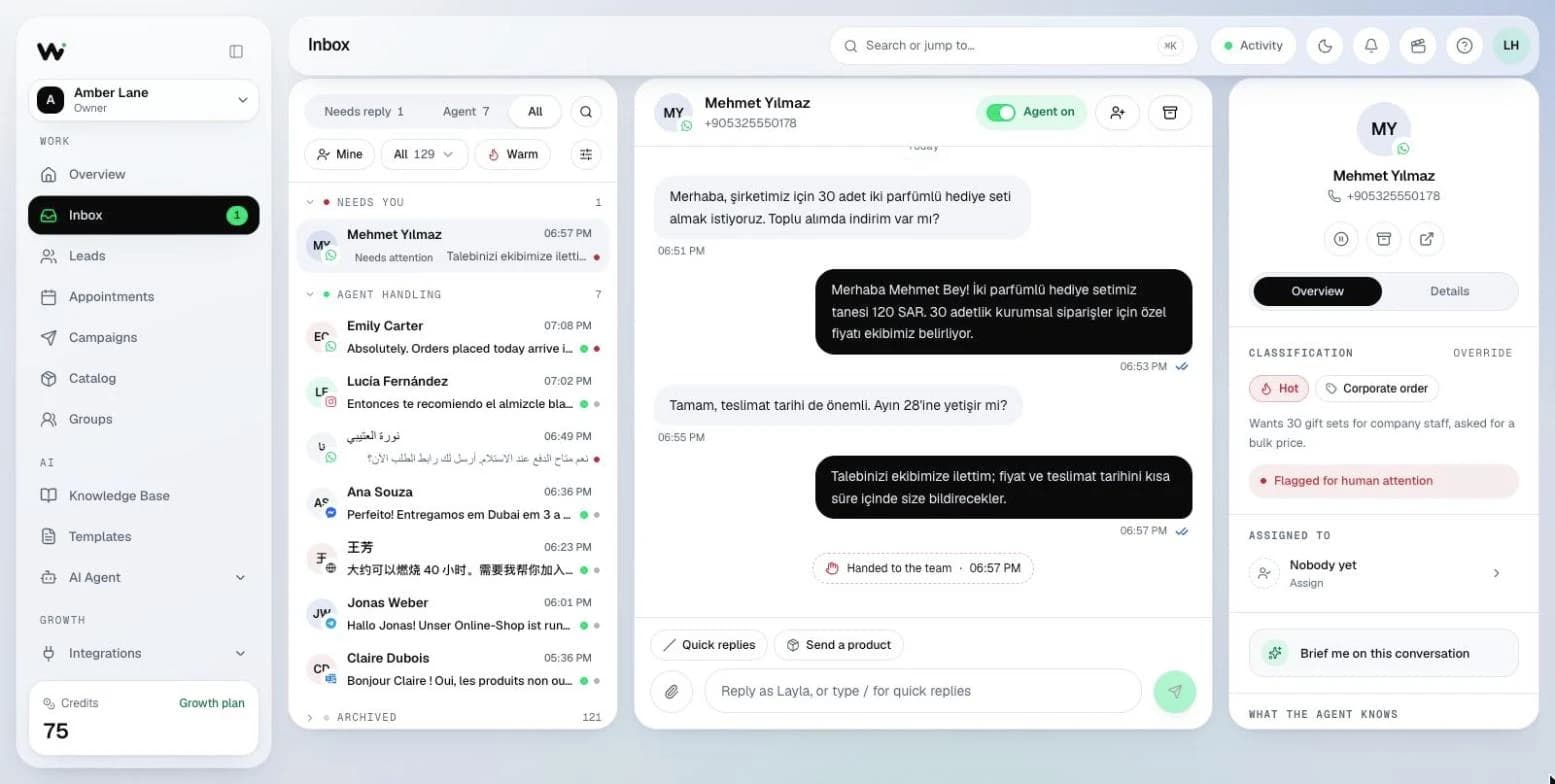Image resolution: width=1555 pixels, height=784 pixels.
Task: Select the Needs reply tab
Action: tap(364, 112)
